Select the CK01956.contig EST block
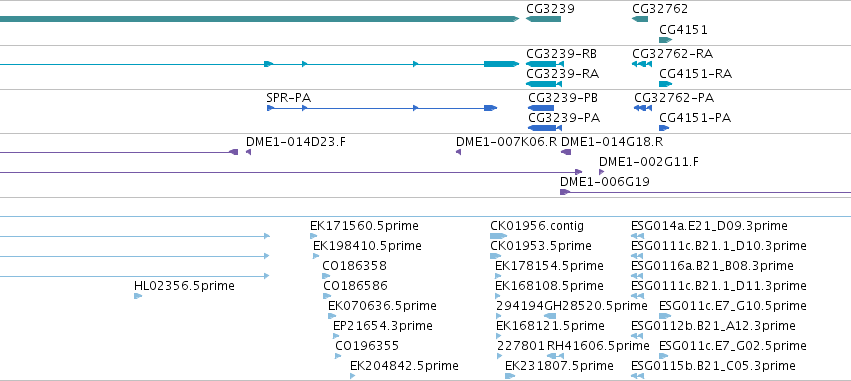The image size is (851, 381). pos(498,236)
